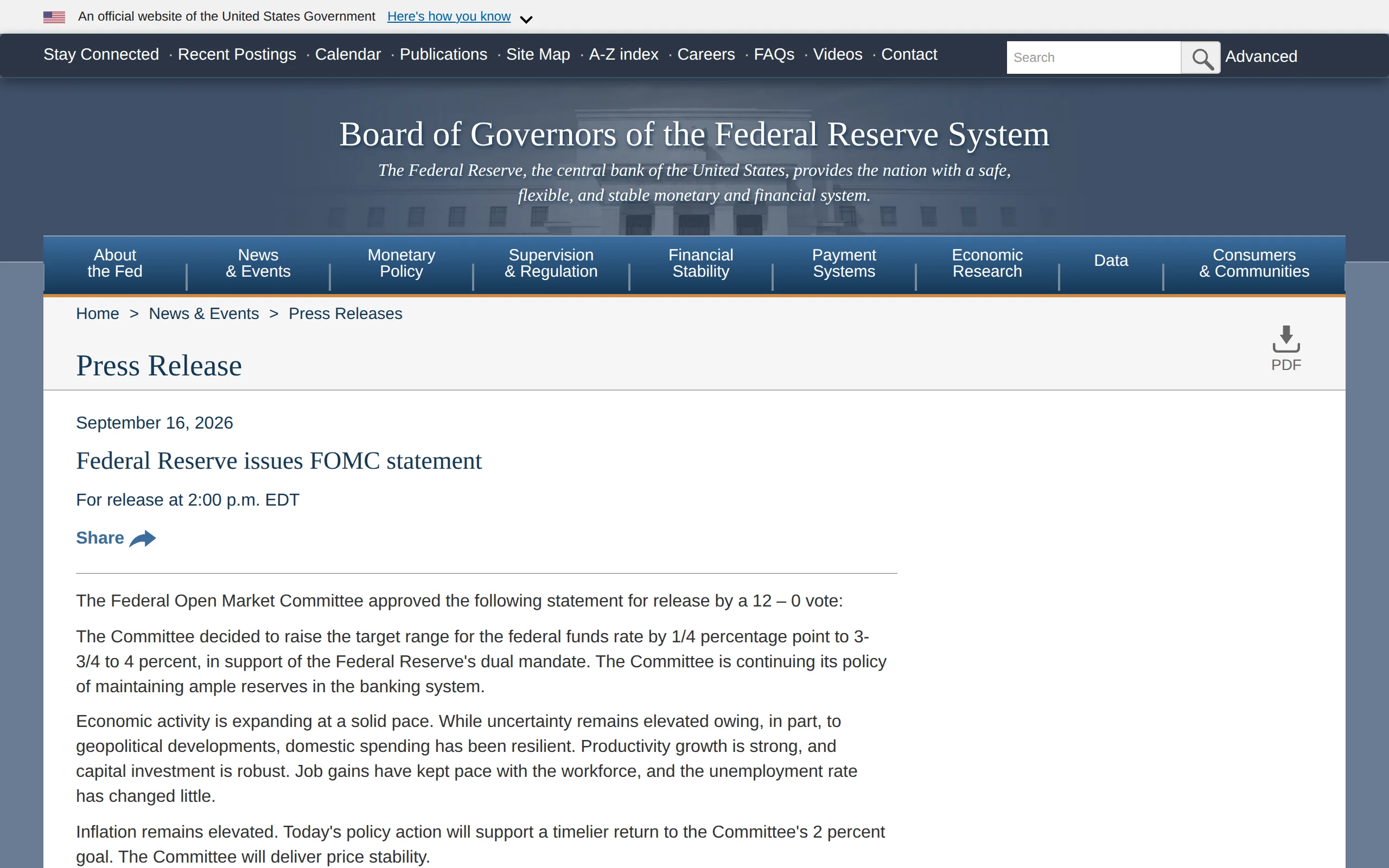This screenshot has height=868, width=1389.
Task: Open the Consumers & Communities menu
Action: click(x=1254, y=264)
